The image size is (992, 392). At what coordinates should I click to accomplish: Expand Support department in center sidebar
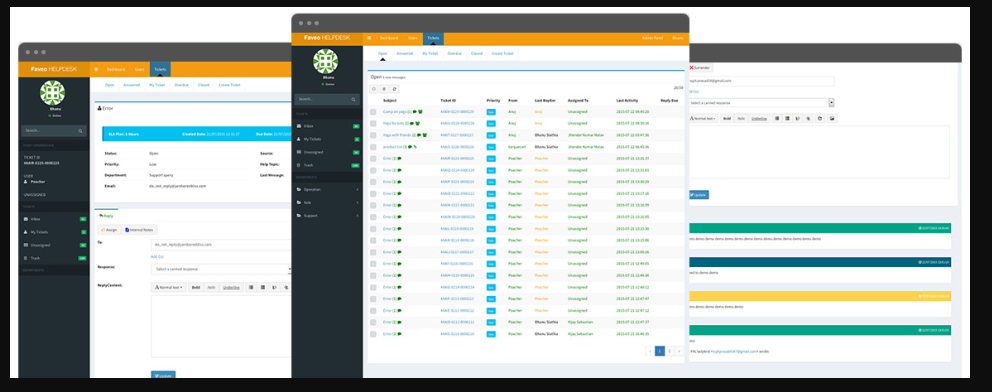click(357, 216)
